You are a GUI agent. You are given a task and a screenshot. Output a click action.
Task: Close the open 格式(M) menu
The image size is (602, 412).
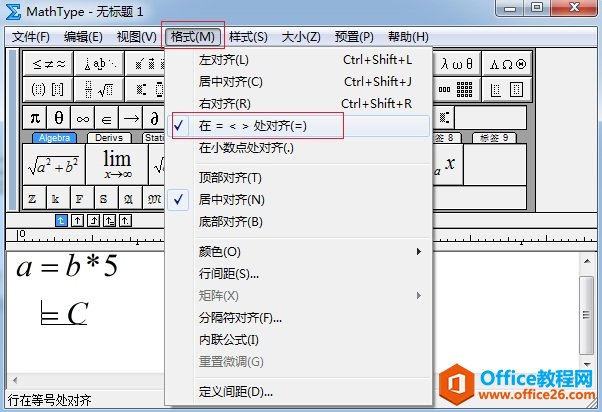tap(193, 37)
